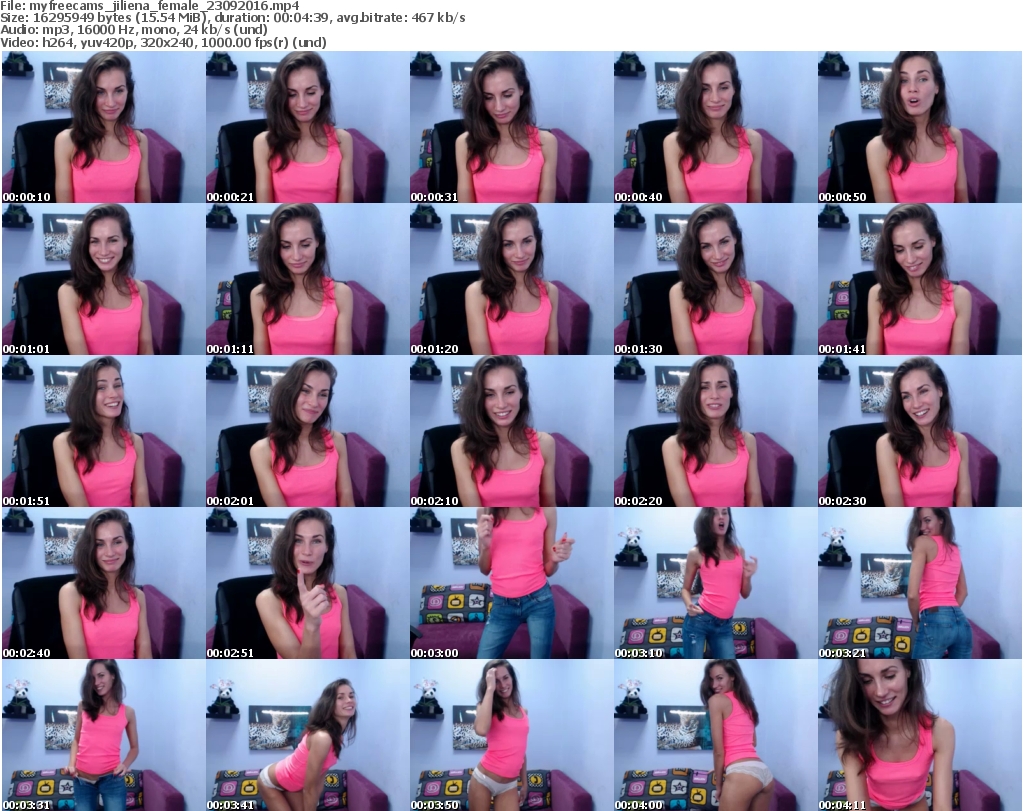Click the 00:03:31 frame
The width and height of the screenshot is (1024, 811).
[x=103, y=735]
